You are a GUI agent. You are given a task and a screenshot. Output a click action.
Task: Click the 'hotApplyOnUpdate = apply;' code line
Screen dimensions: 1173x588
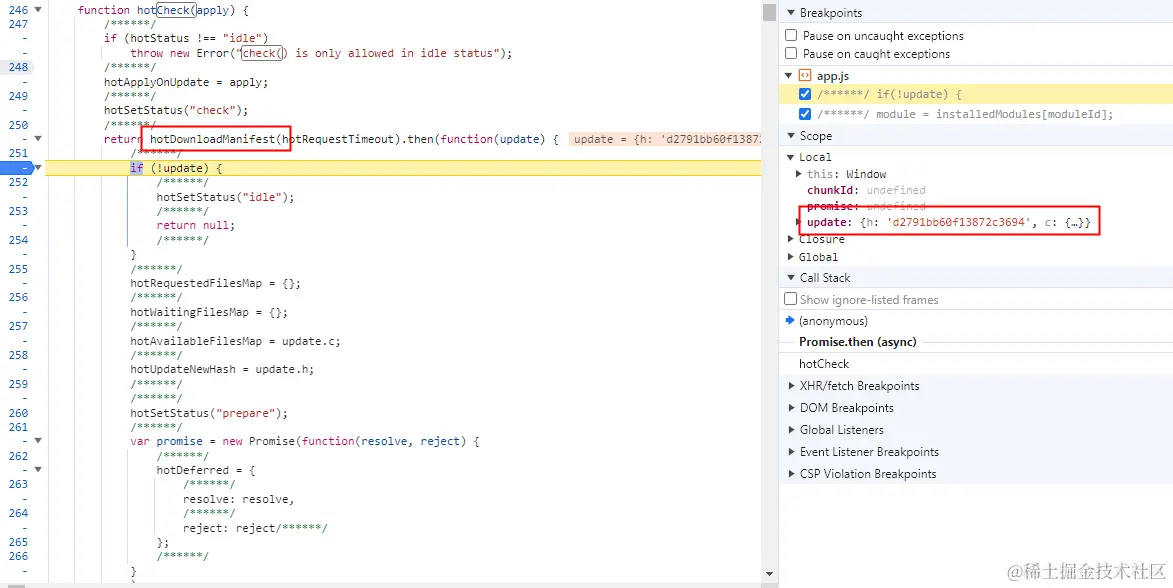point(186,82)
